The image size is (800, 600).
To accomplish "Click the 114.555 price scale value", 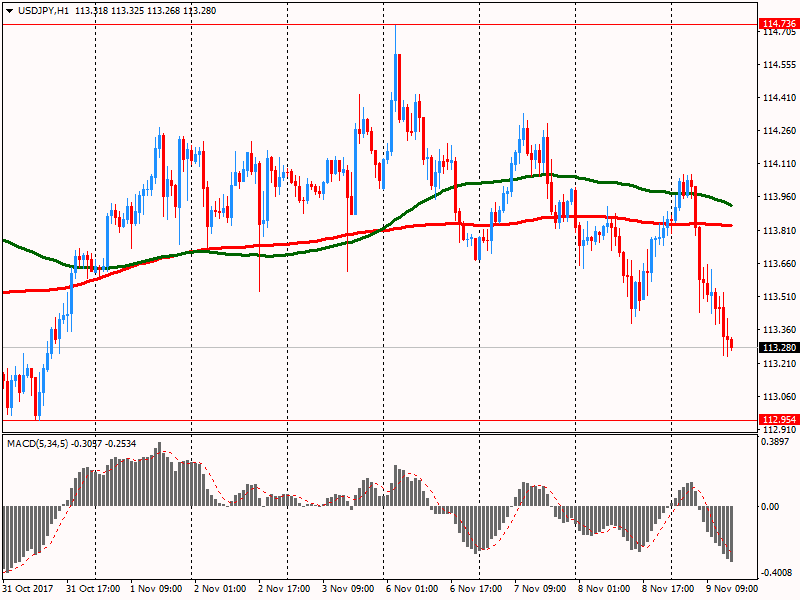I will [779, 65].
